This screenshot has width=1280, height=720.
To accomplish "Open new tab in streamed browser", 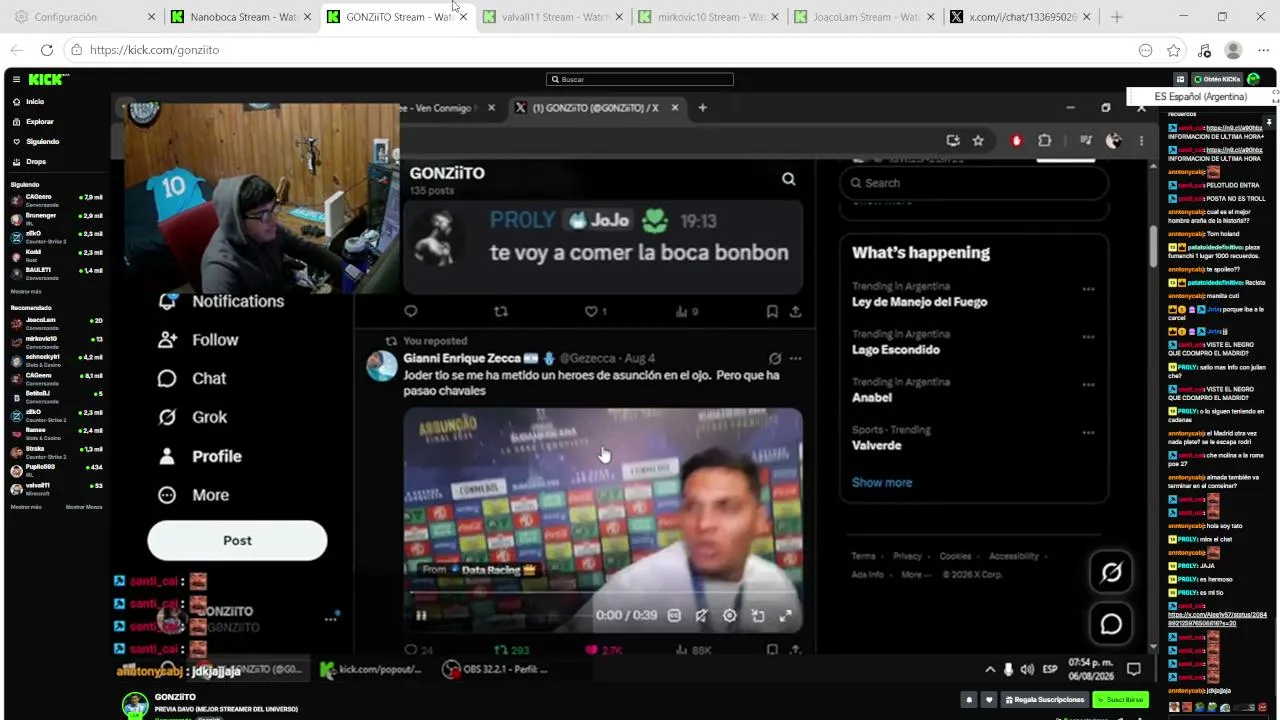I will click(702, 108).
